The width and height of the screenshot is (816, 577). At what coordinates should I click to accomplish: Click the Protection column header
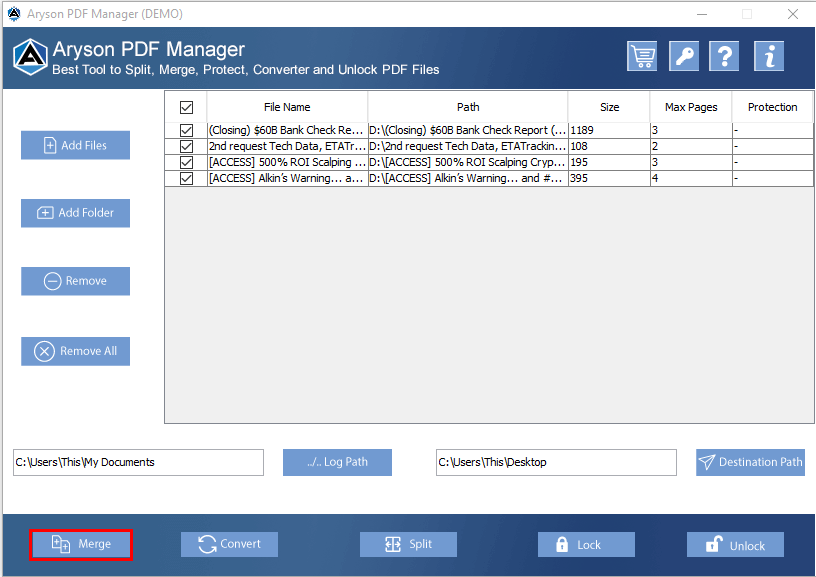click(772, 107)
